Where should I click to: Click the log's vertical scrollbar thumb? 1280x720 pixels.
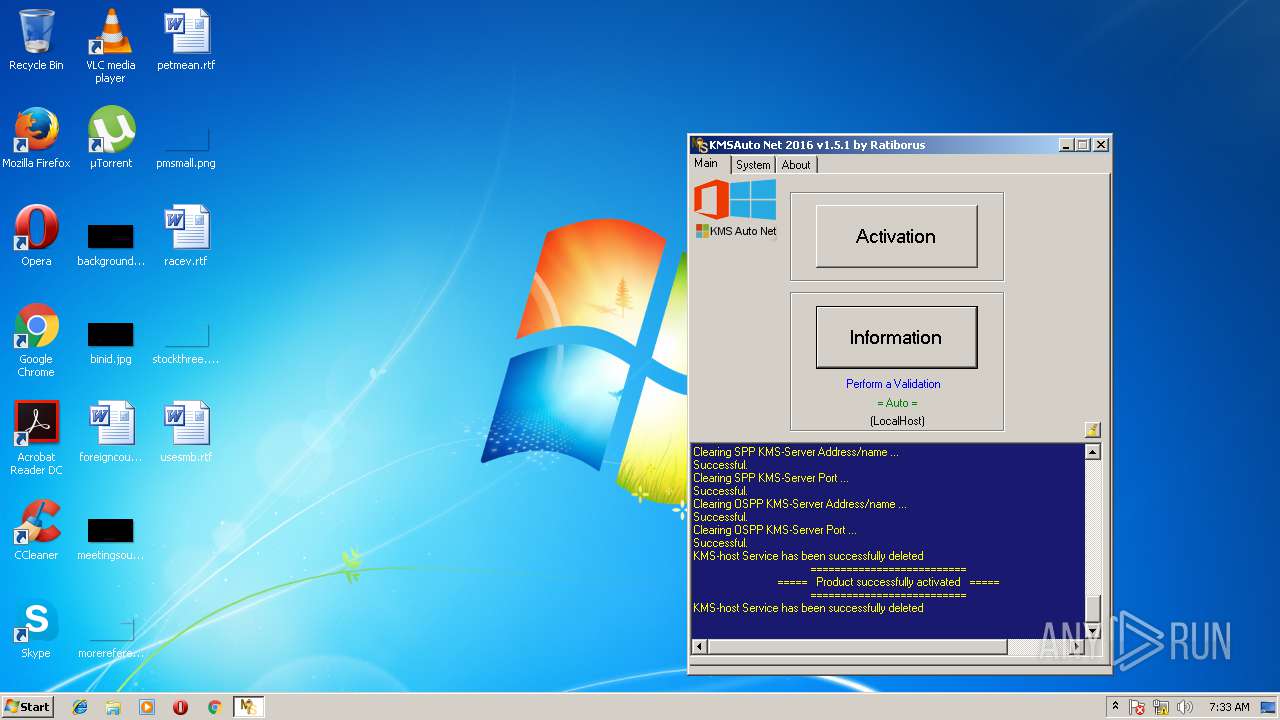[1093, 607]
